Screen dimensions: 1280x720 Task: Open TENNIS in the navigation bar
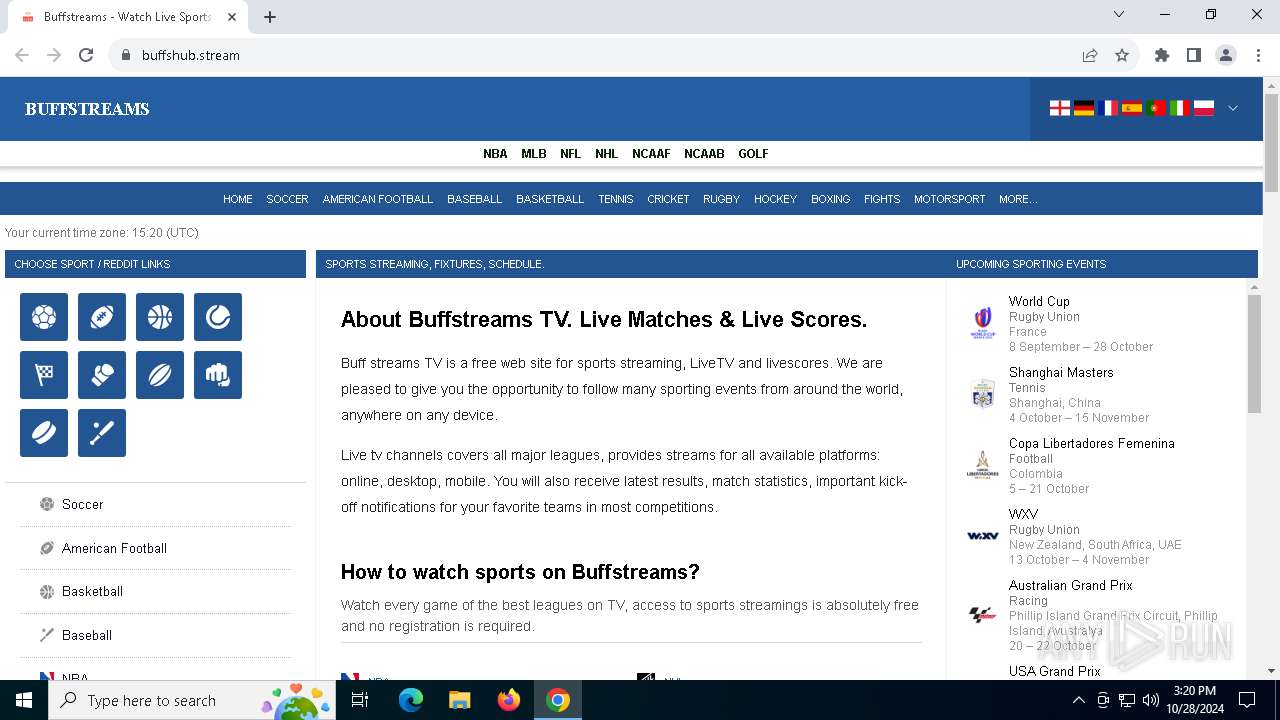[x=616, y=199]
